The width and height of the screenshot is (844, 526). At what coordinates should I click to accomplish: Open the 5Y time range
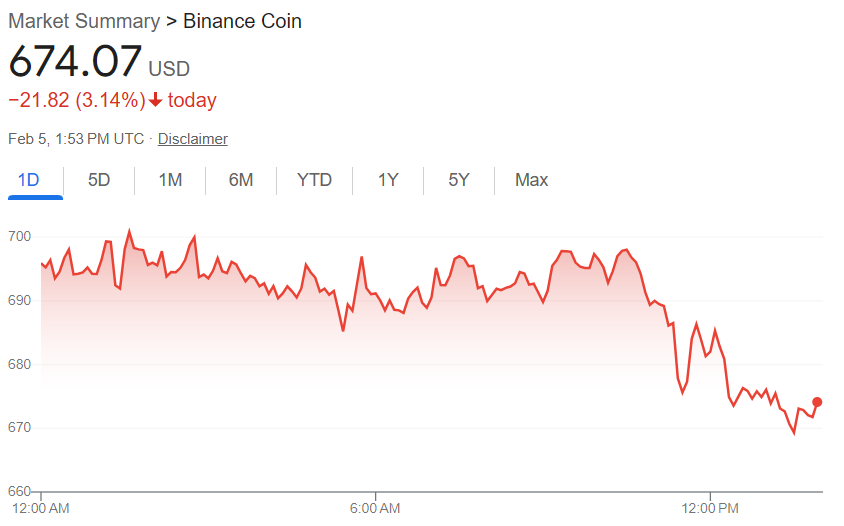(x=458, y=180)
